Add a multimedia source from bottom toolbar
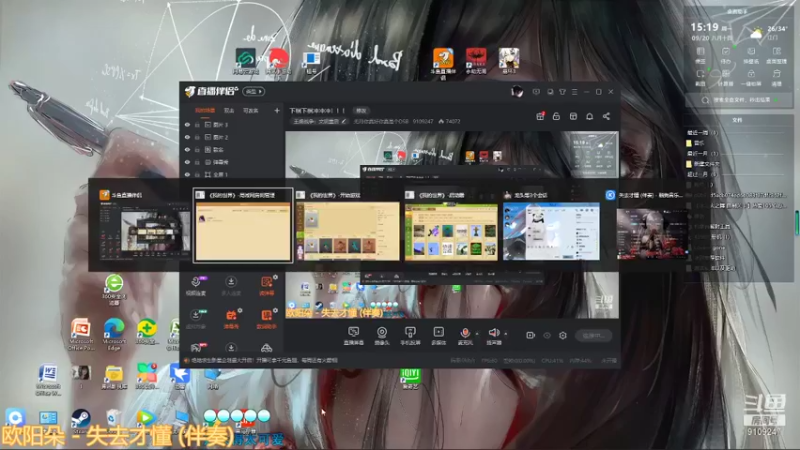 (x=438, y=333)
